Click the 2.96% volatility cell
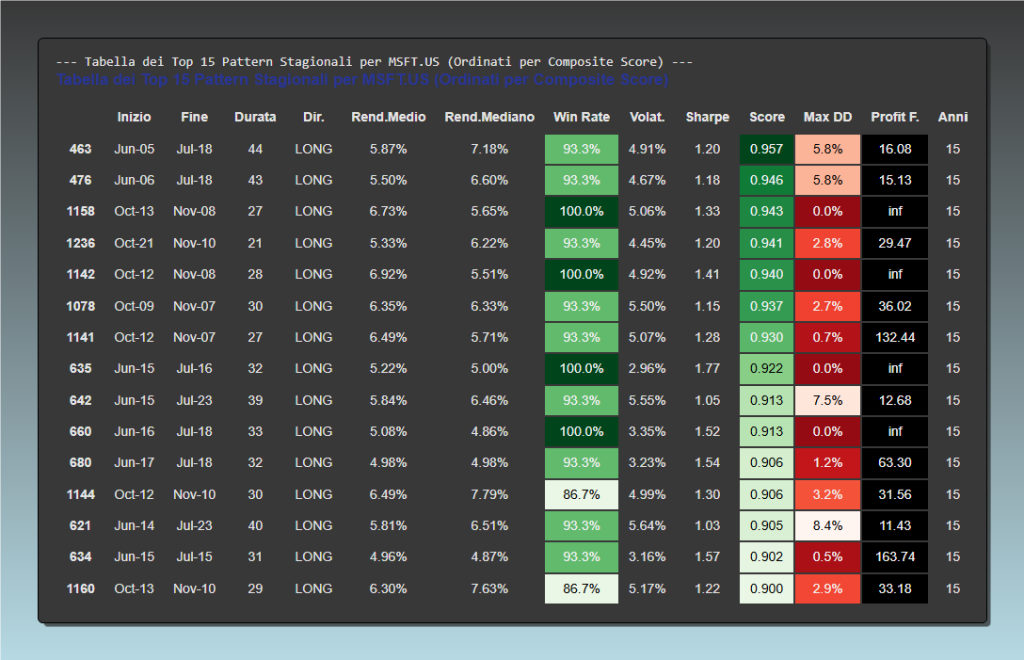The width and height of the screenshot is (1024, 660). click(647, 368)
